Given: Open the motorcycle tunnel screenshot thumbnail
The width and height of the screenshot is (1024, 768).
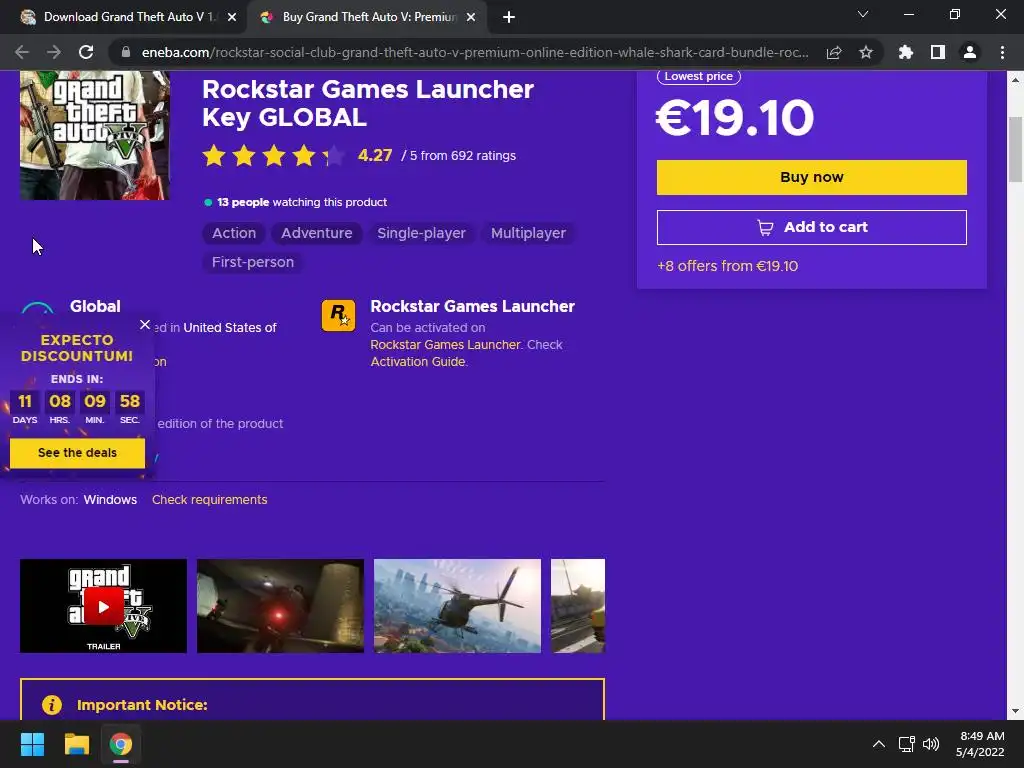Looking at the screenshot, I should point(280,606).
